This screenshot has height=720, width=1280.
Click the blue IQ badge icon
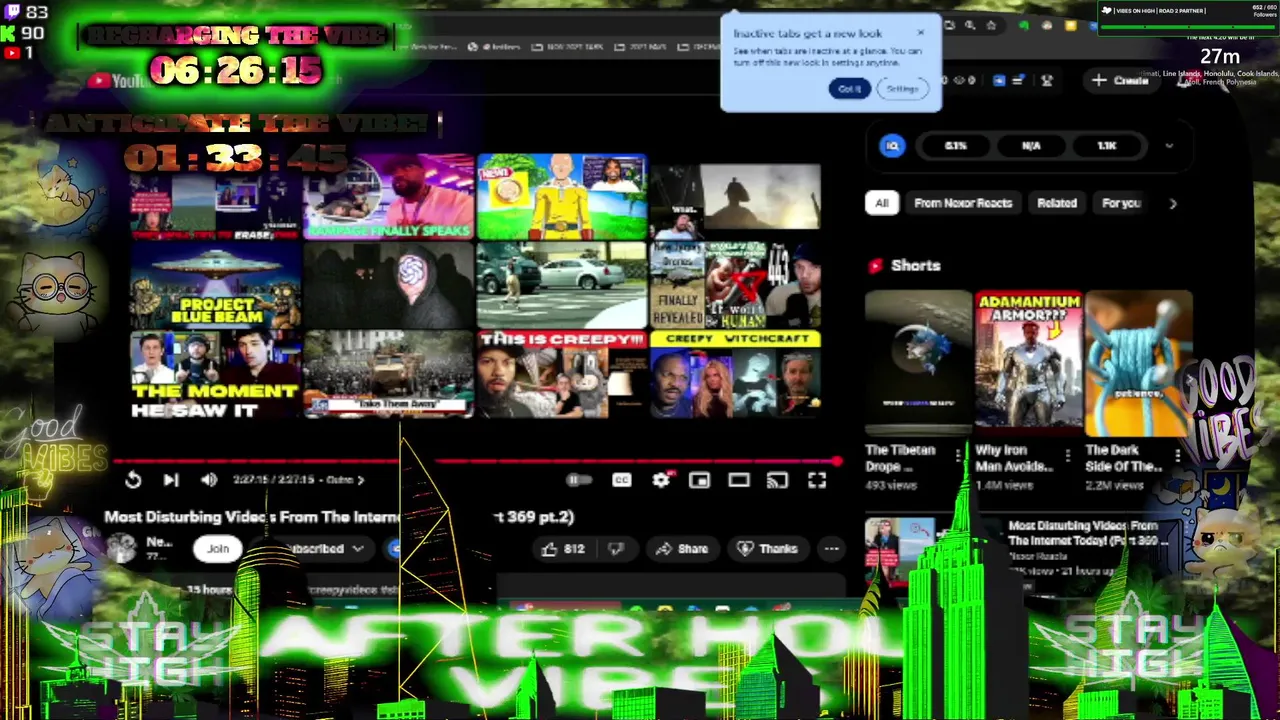click(x=892, y=146)
